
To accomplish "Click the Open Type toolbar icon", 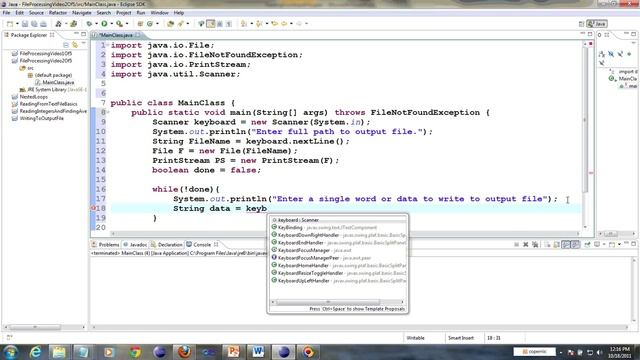I will point(170,24).
